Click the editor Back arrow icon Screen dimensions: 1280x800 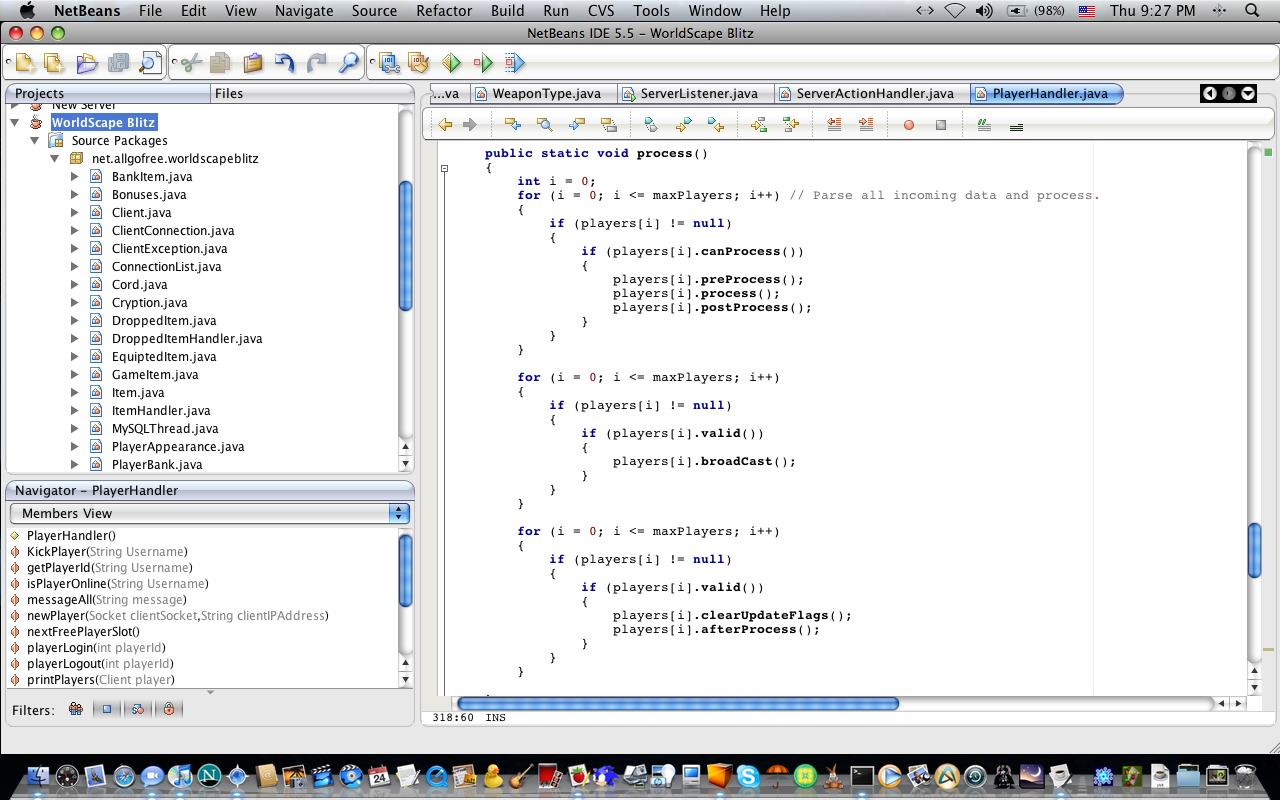[x=445, y=125]
